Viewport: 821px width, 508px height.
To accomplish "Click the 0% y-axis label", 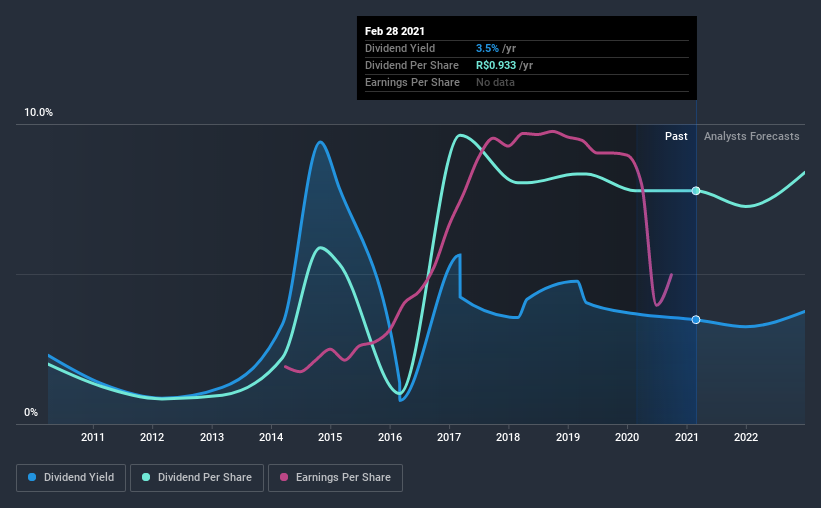I will coord(31,413).
